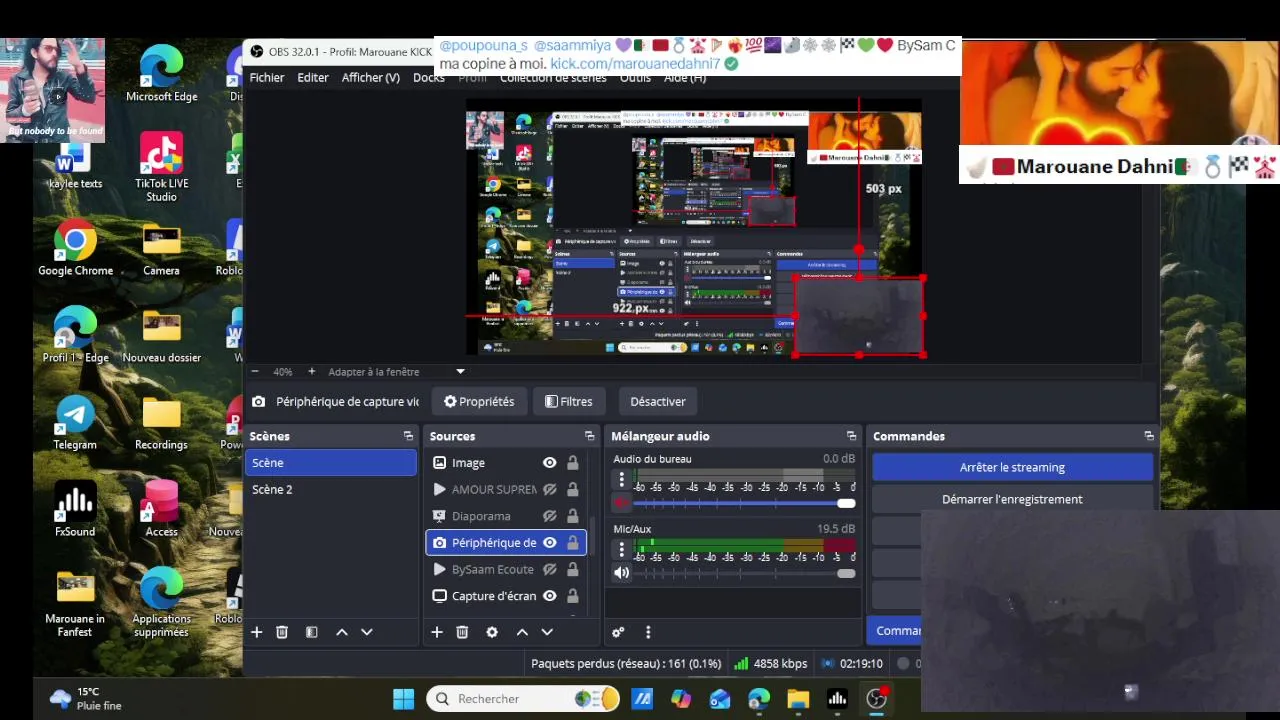Click Démarrer l'enregistrement

(x=1012, y=499)
